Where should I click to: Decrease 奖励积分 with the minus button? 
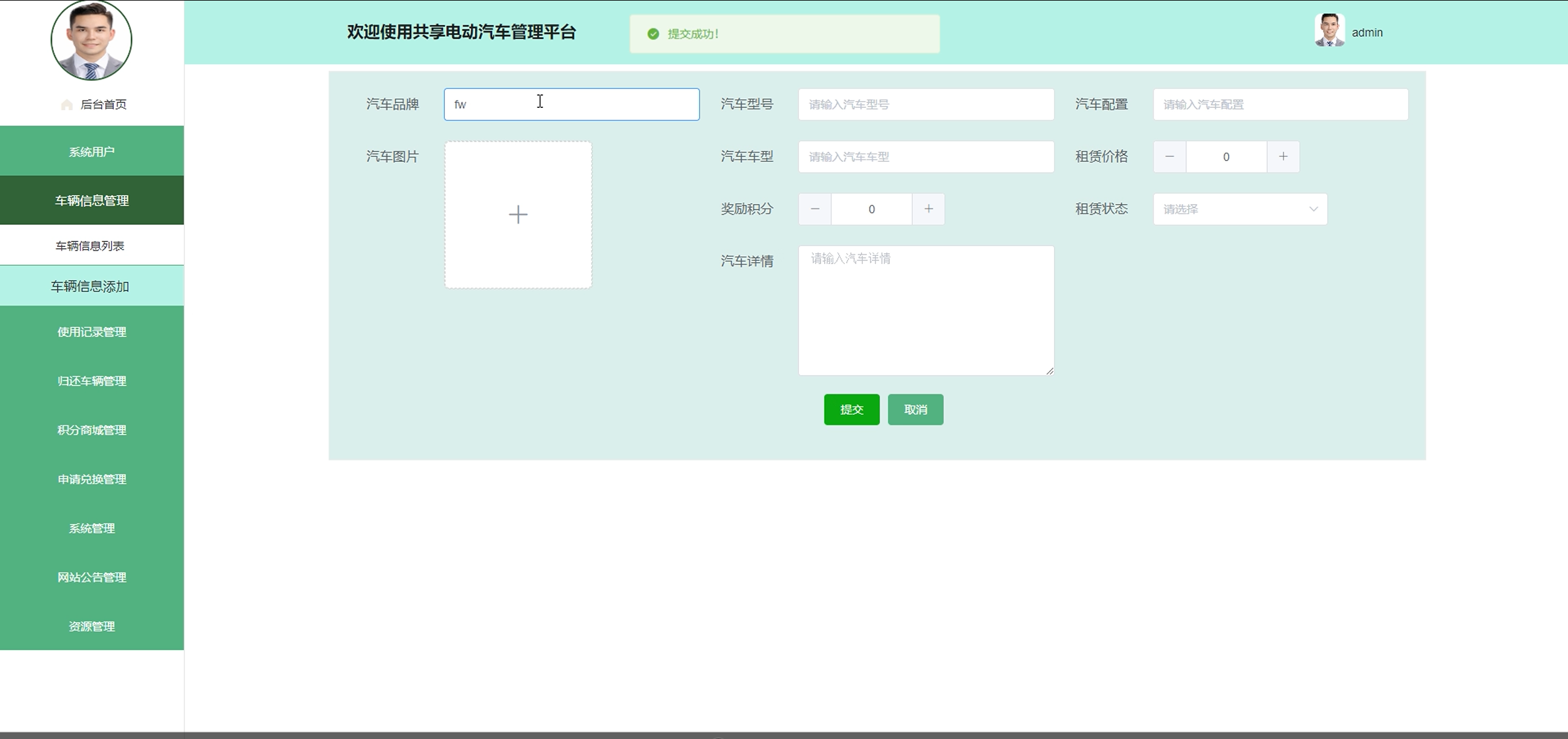point(814,209)
